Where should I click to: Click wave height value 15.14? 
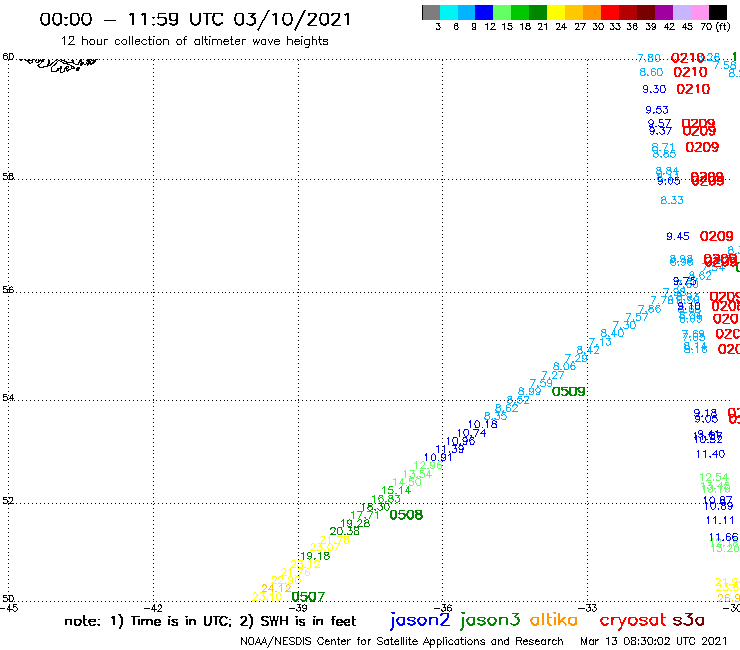396,490
